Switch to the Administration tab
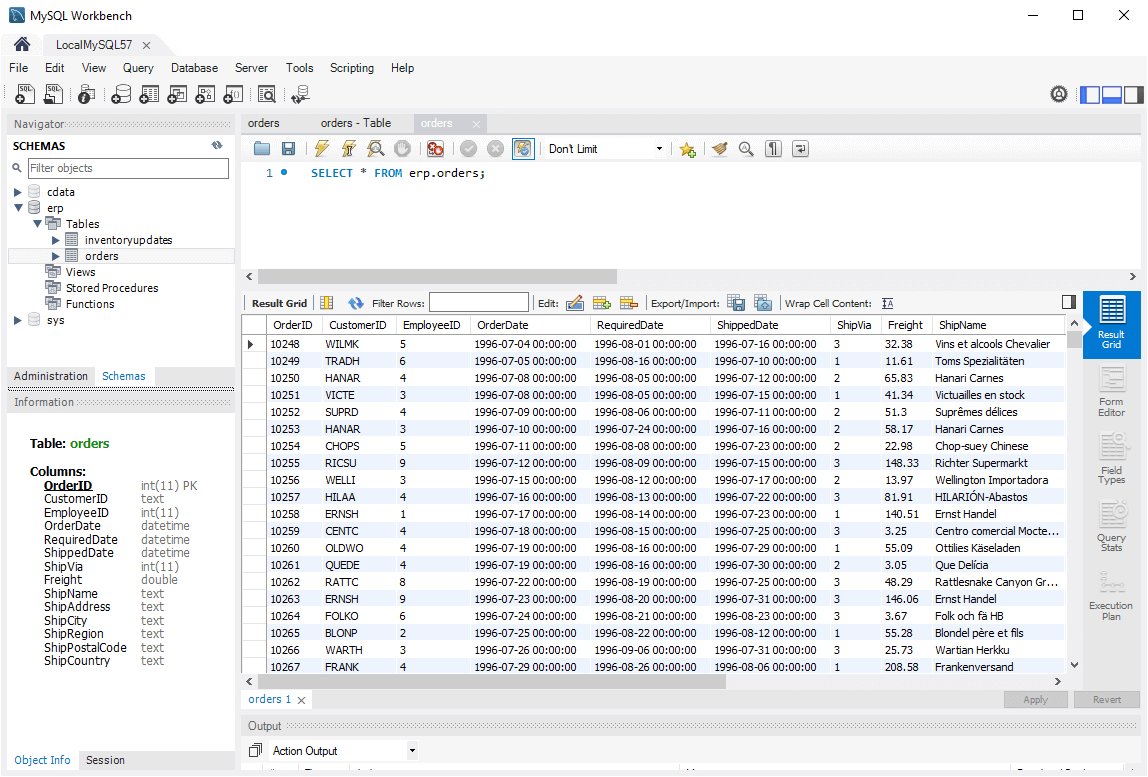The image size is (1148, 777). point(51,376)
